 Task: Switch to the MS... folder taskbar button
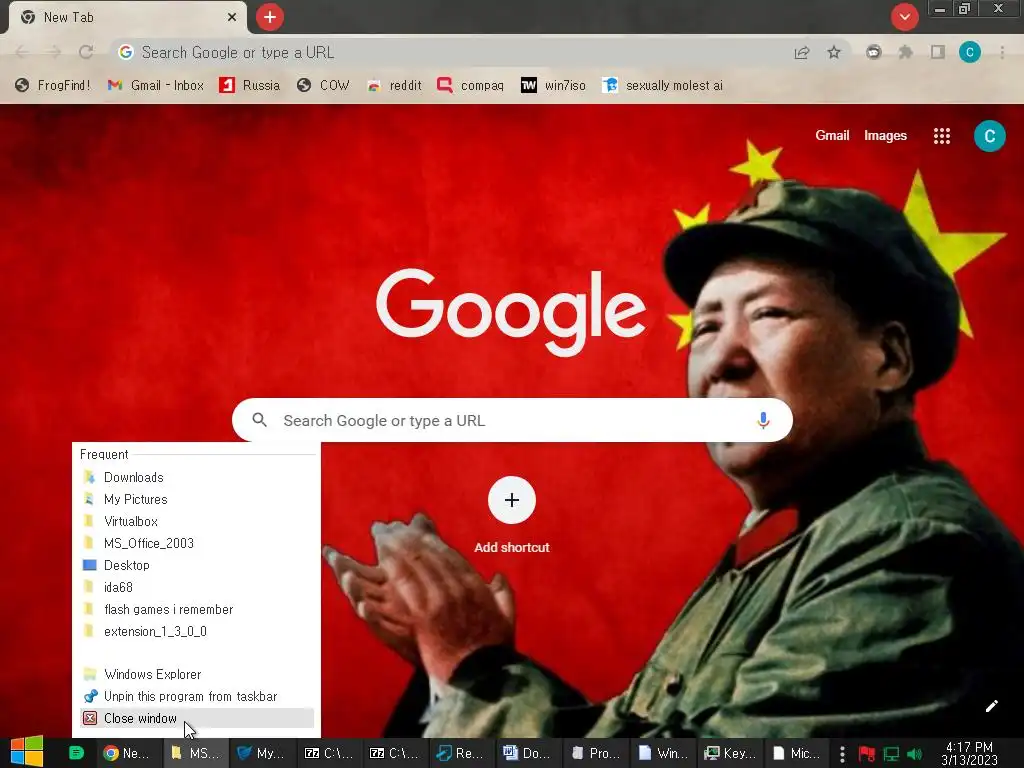[x=195, y=753]
